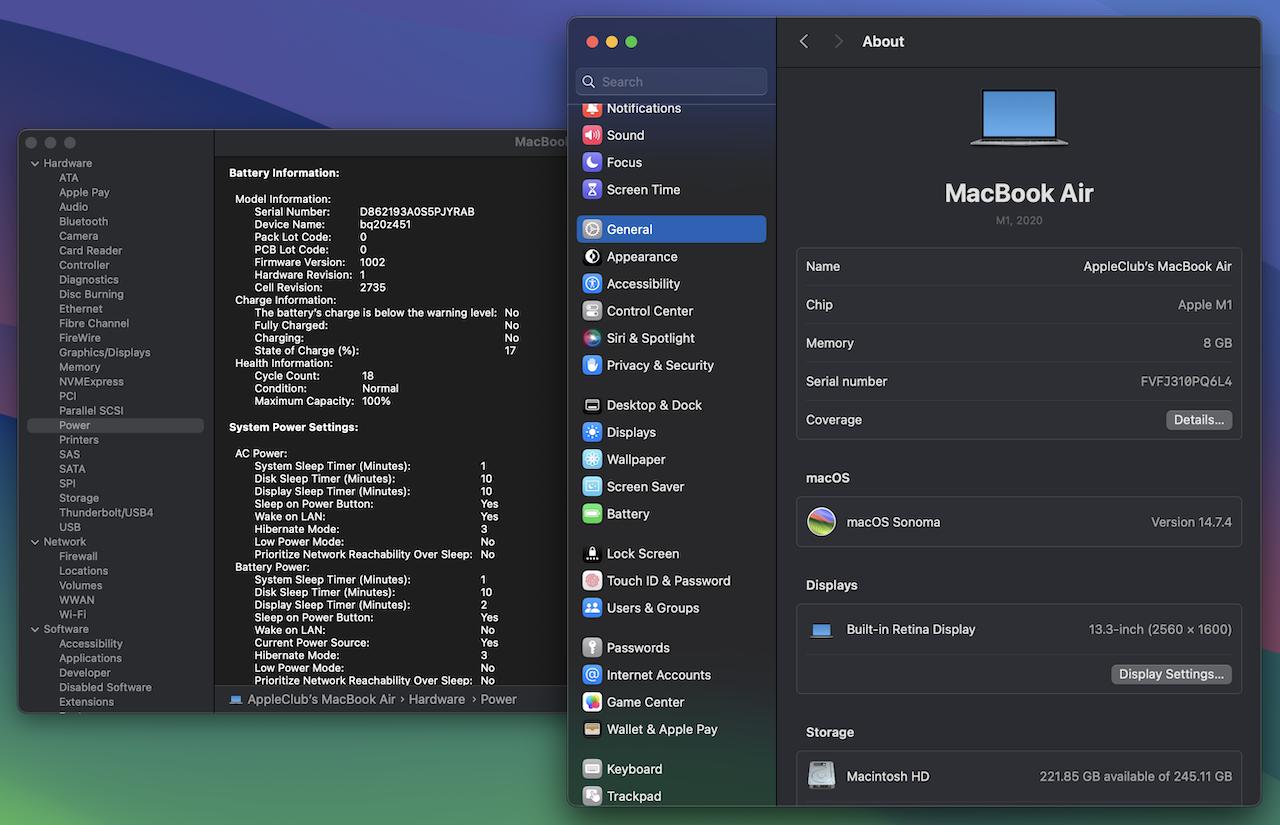Click the MacBook Air laptop image
This screenshot has height=825, width=1280.
point(1019,118)
